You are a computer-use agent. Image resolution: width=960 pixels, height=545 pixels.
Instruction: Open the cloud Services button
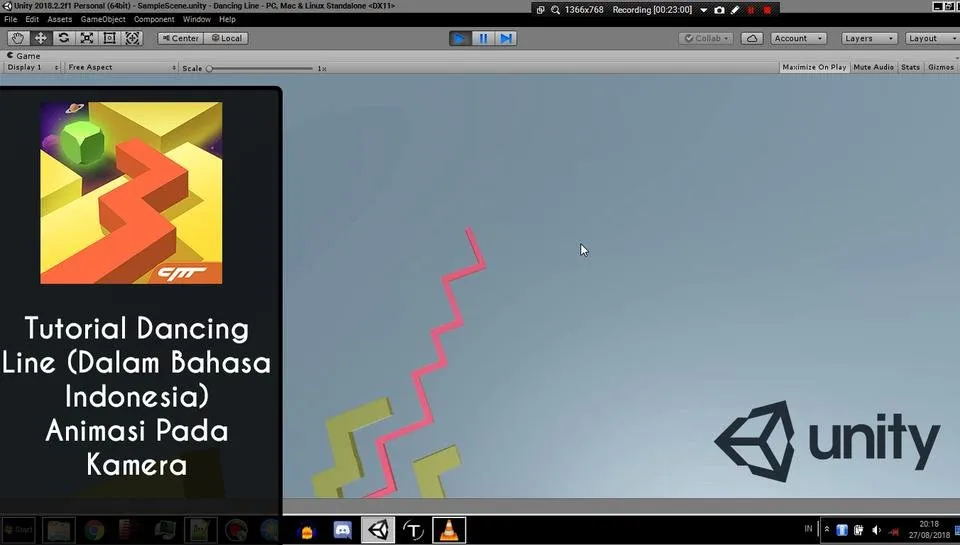pos(752,38)
